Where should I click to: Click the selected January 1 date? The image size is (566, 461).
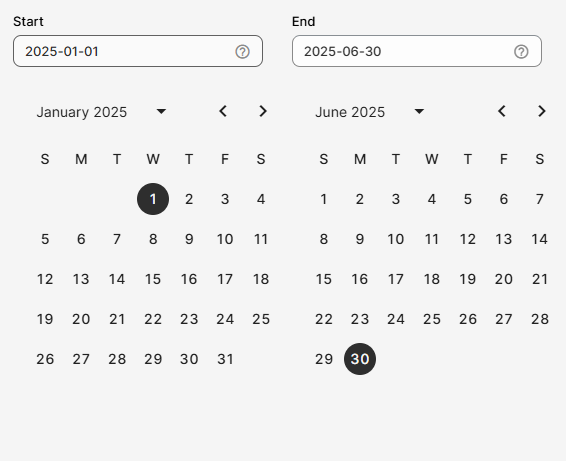click(153, 199)
